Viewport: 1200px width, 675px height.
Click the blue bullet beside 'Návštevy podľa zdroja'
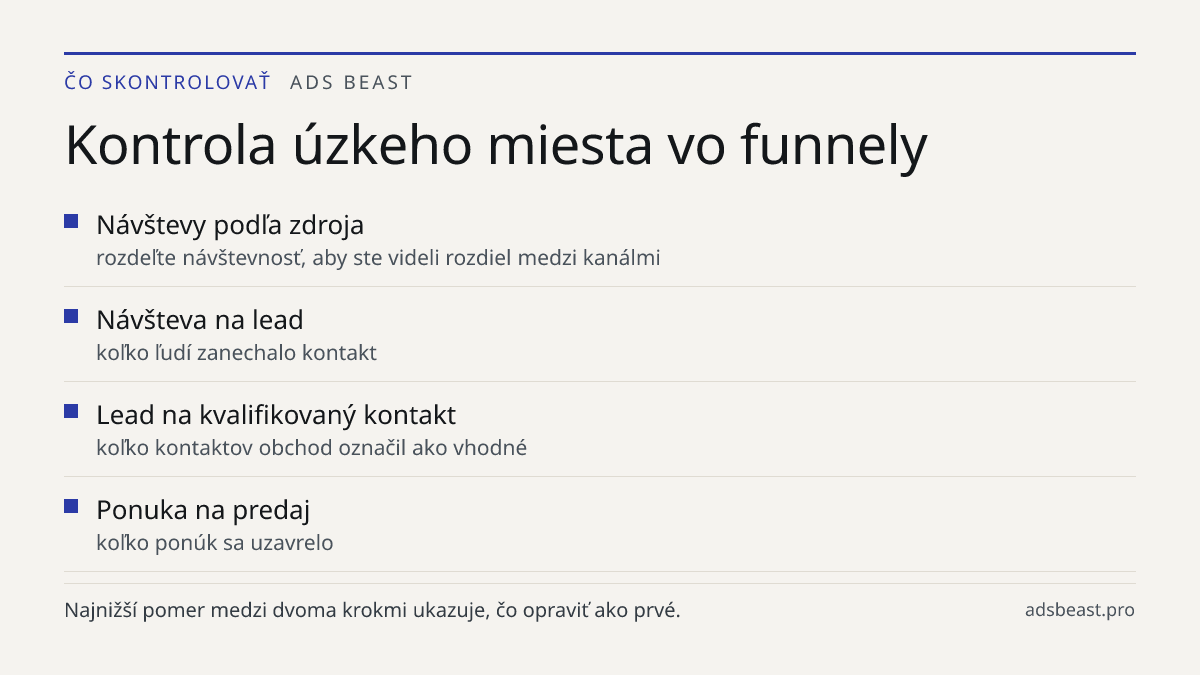(71, 221)
